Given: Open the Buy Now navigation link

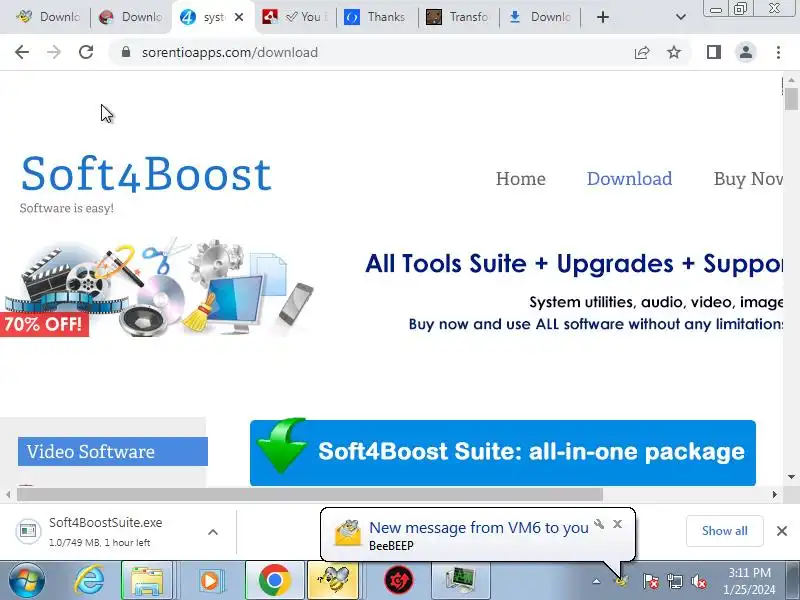Looking at the screenshot, I should [748, 179].
